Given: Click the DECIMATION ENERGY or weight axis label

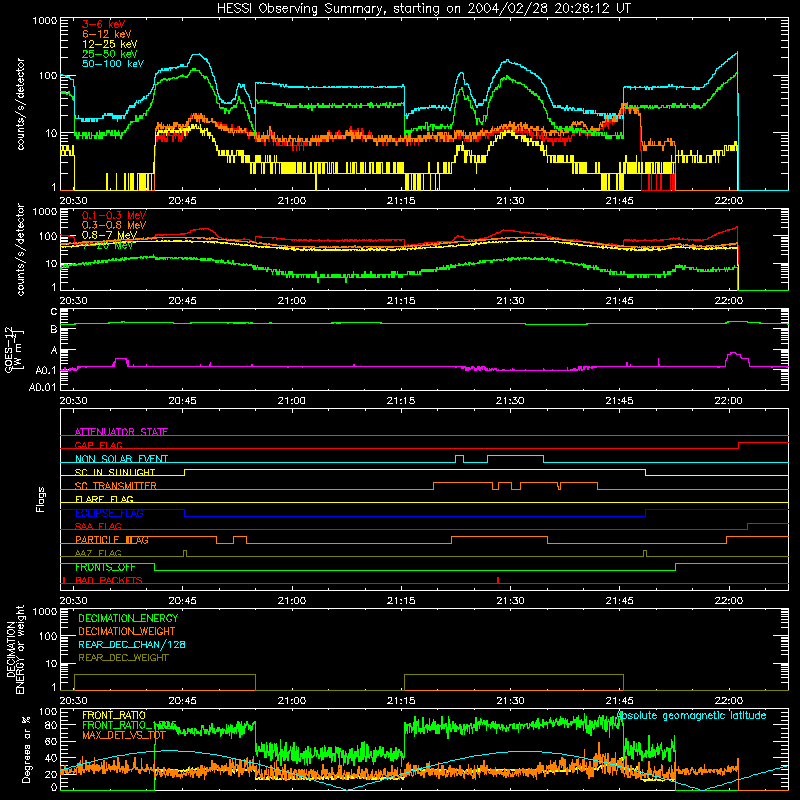Looking at the screenshot, I should [x=15, y=650].
